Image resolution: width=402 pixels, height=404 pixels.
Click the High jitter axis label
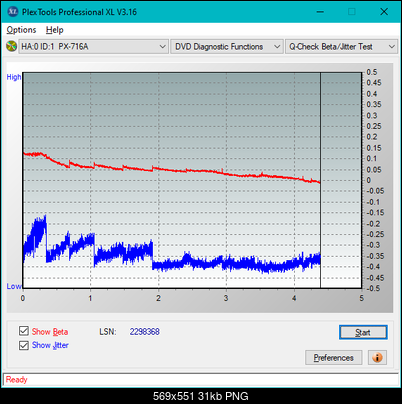point(14,77)
